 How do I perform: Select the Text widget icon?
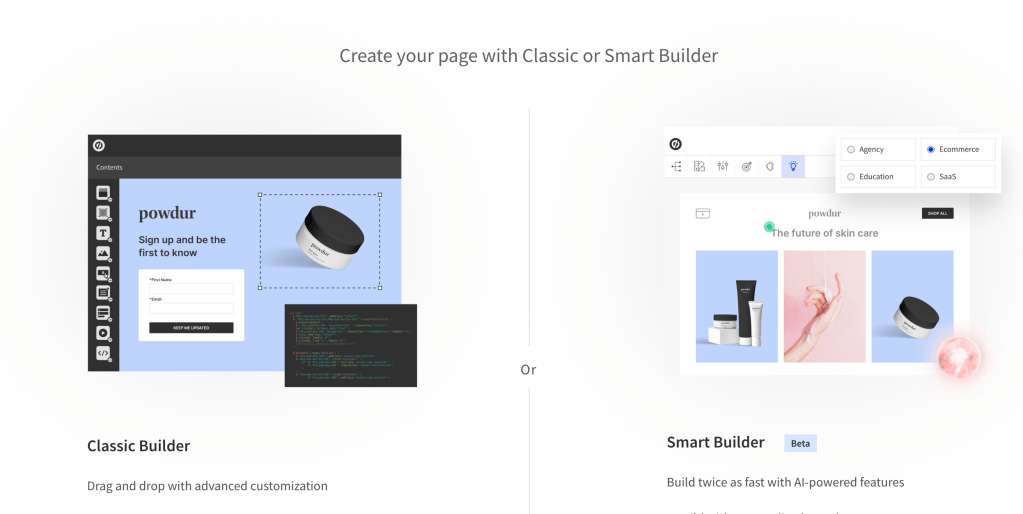point(103,233)
